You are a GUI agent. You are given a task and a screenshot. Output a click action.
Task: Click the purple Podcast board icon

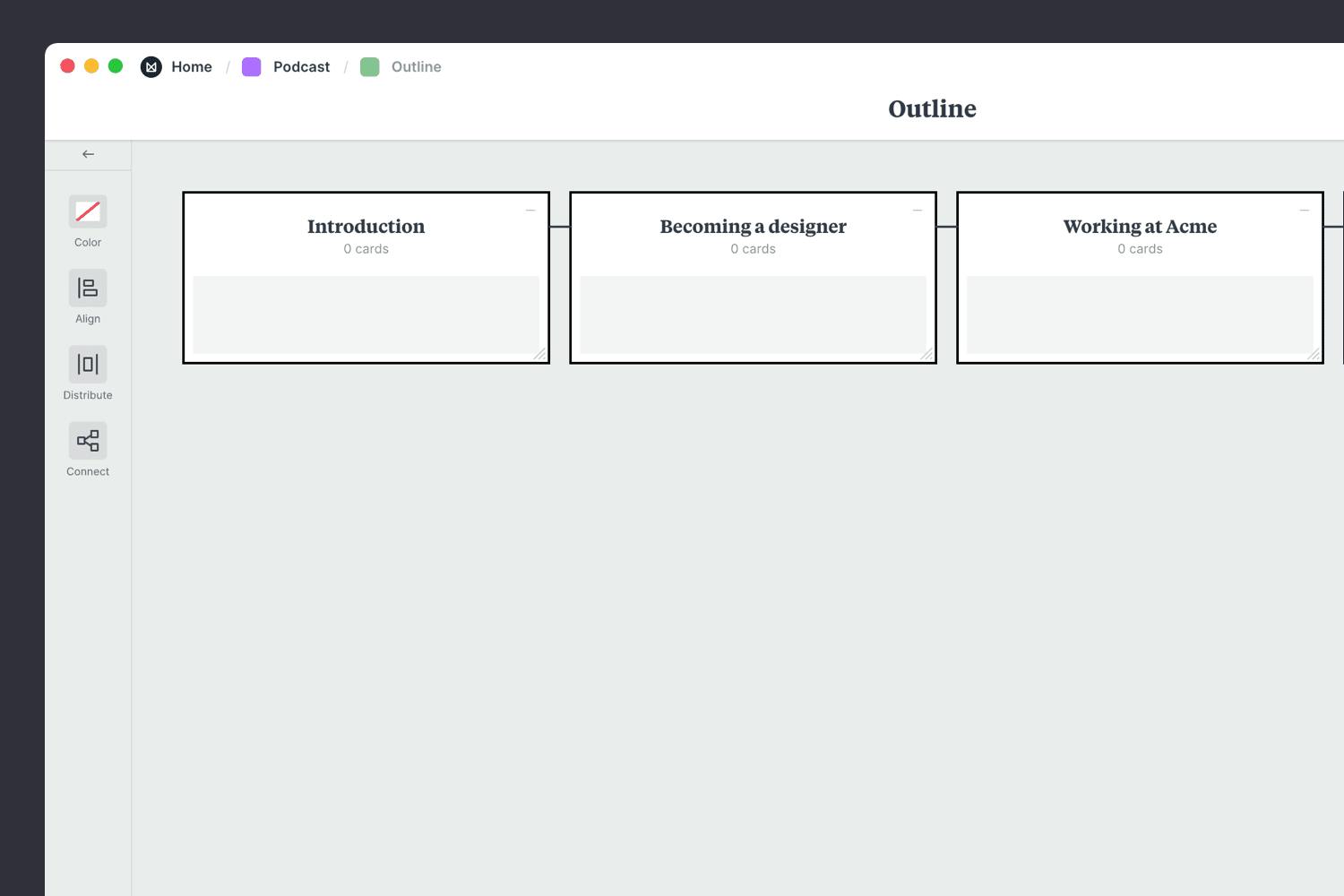click(252, 67)
